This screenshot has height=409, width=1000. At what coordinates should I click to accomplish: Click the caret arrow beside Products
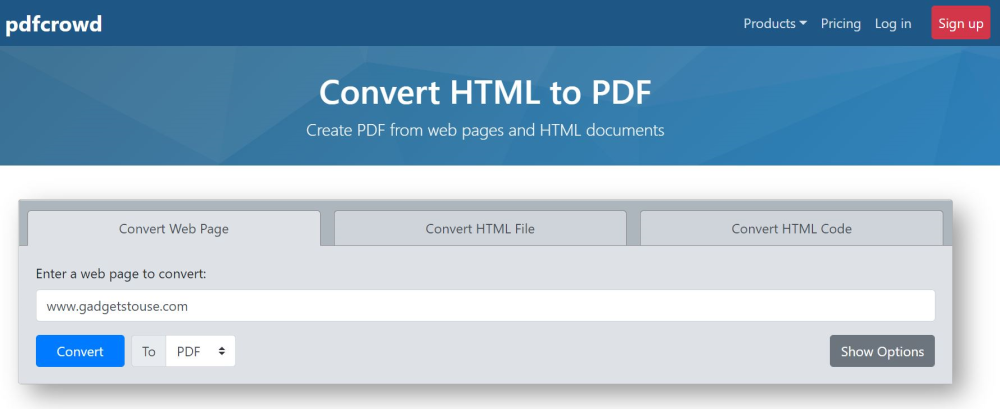pyautogui.click(x=803, y=24)
